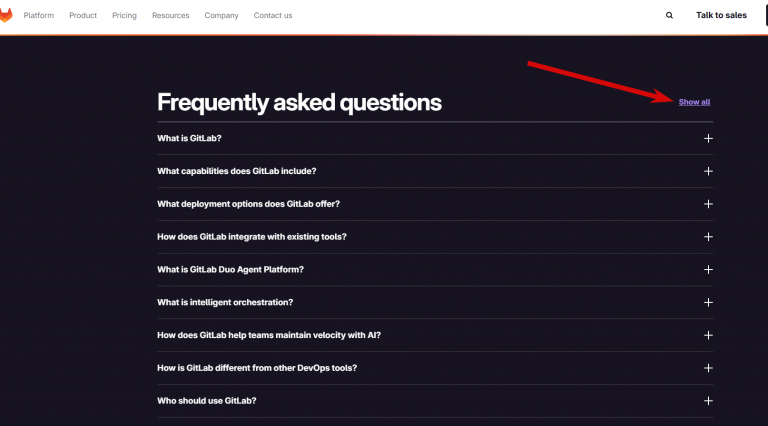This screenshot has height=426, width=768.
Task: Click plus icon beside capabilities question
Action: pos(708,171)
